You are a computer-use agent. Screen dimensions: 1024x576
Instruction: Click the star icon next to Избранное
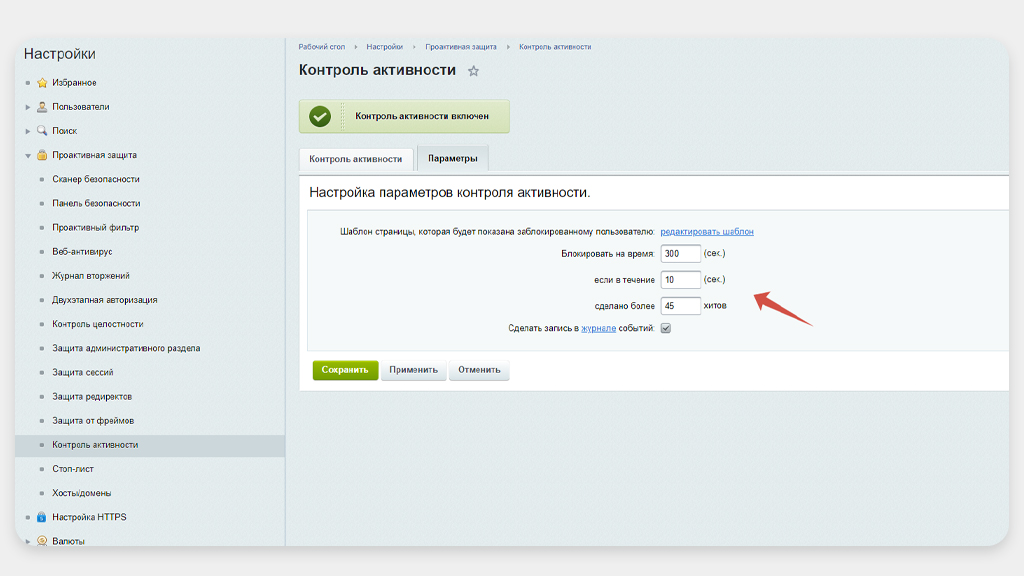click(x=42, y=83)
